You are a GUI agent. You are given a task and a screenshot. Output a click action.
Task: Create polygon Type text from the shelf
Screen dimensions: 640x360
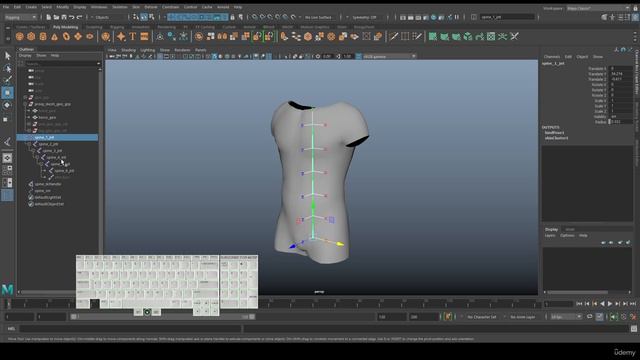(133, 37)
